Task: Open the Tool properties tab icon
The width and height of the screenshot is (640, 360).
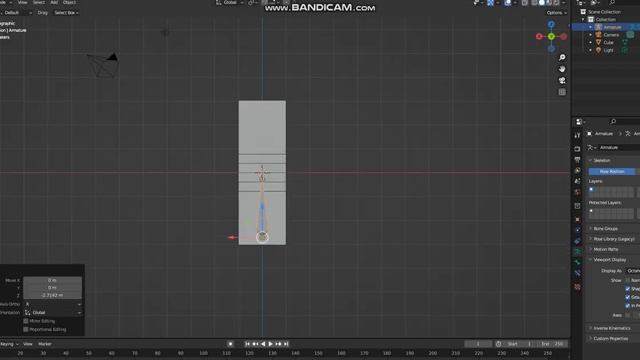Action: tap(577, 135)
